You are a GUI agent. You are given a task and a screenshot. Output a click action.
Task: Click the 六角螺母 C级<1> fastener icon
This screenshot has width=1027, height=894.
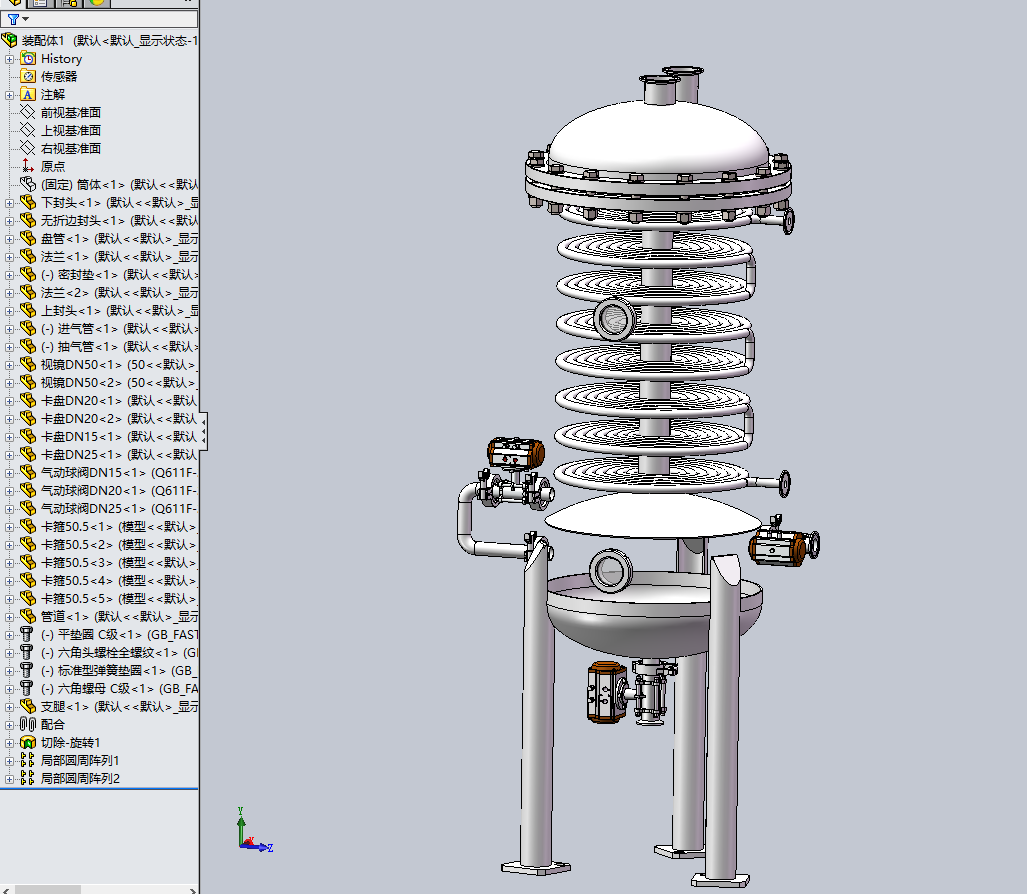pyautogui.click(x=27, y=688)
